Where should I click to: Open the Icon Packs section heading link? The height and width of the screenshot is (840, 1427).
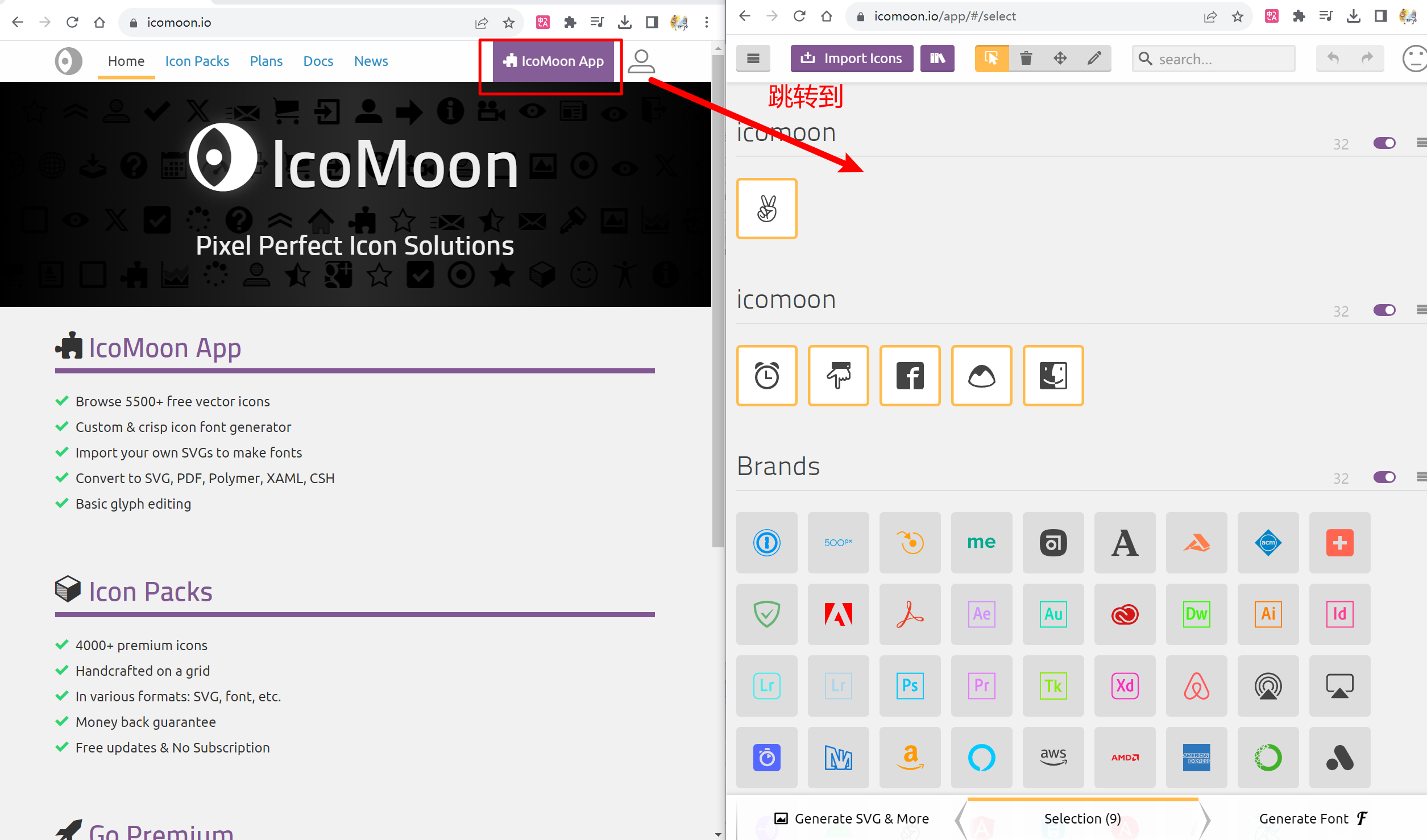[x=150, y=592]
